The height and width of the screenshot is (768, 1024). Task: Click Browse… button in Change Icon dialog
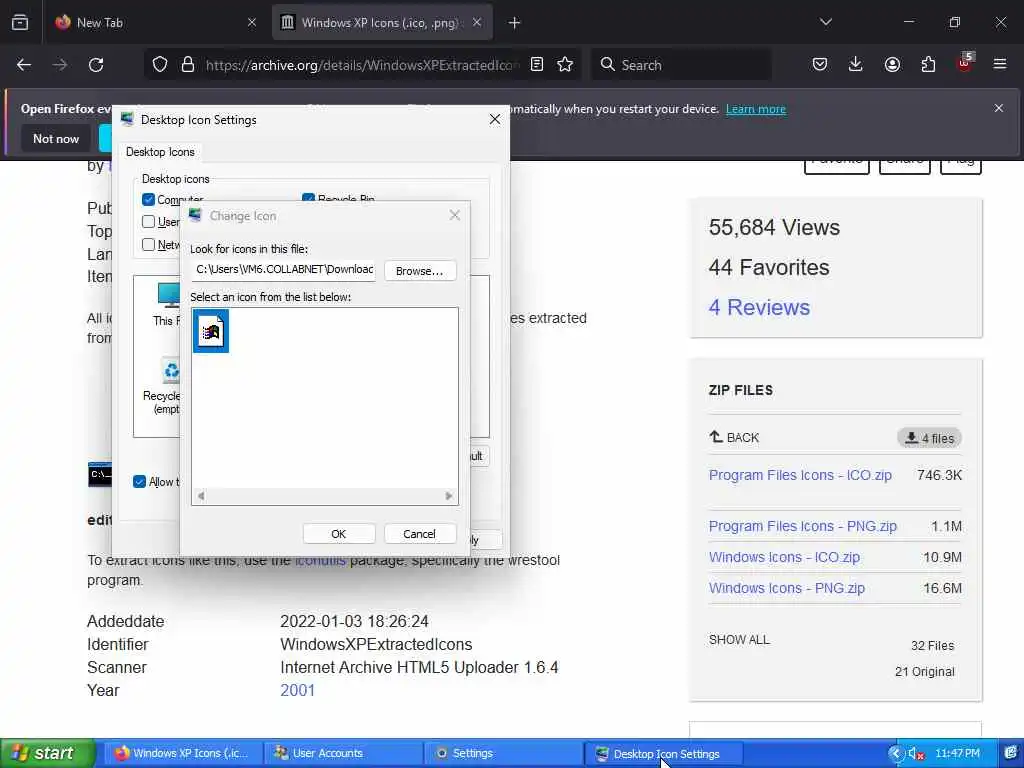419,270
